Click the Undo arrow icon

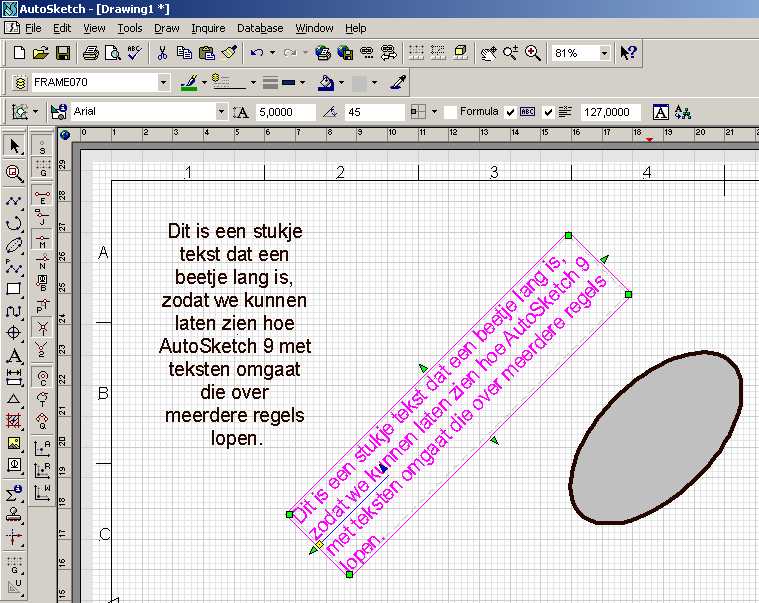pyautogui.click(x=257, y=53)
